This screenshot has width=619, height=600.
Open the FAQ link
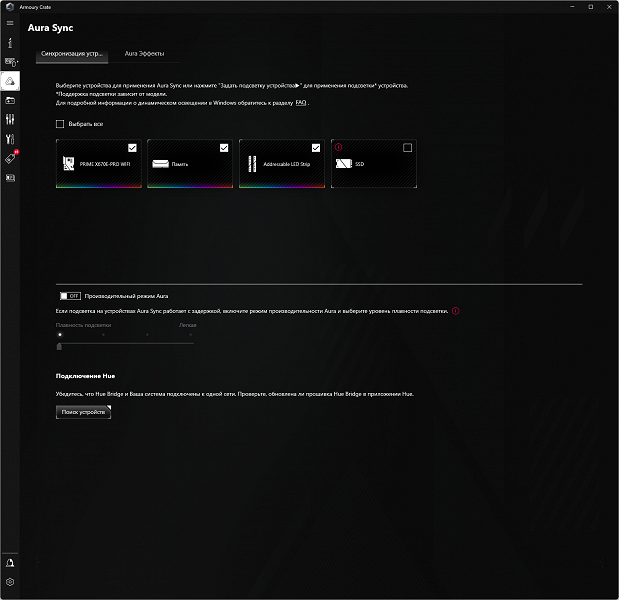301,103
